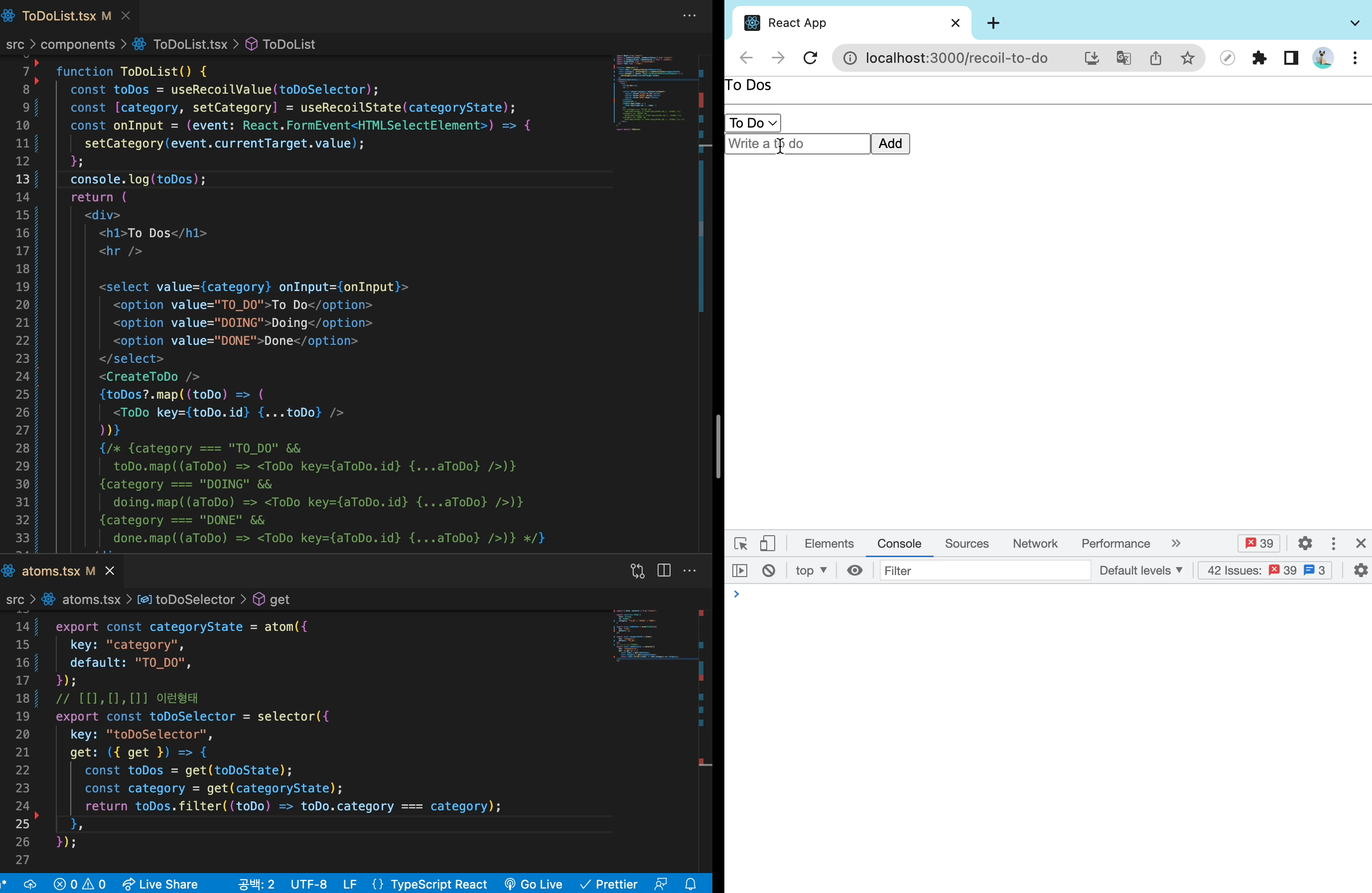Switch to the Elements tab
The width and height of the screenshot is (1372, 893).
pos(828,544)
